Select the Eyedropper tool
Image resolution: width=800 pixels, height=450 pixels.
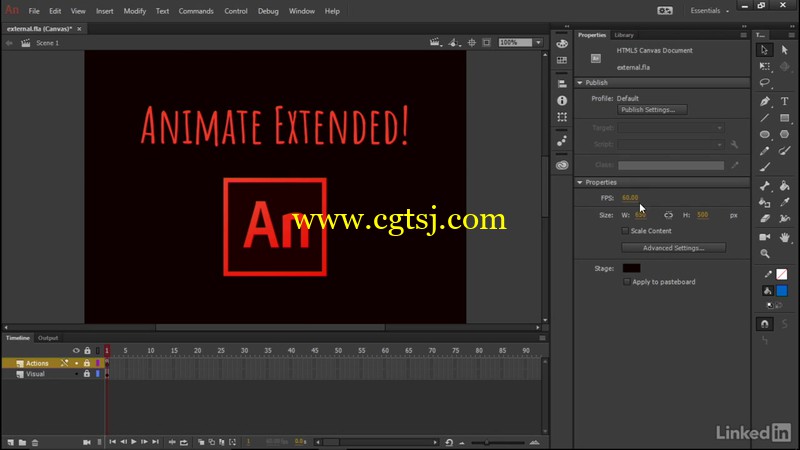(x=784, y=203)
